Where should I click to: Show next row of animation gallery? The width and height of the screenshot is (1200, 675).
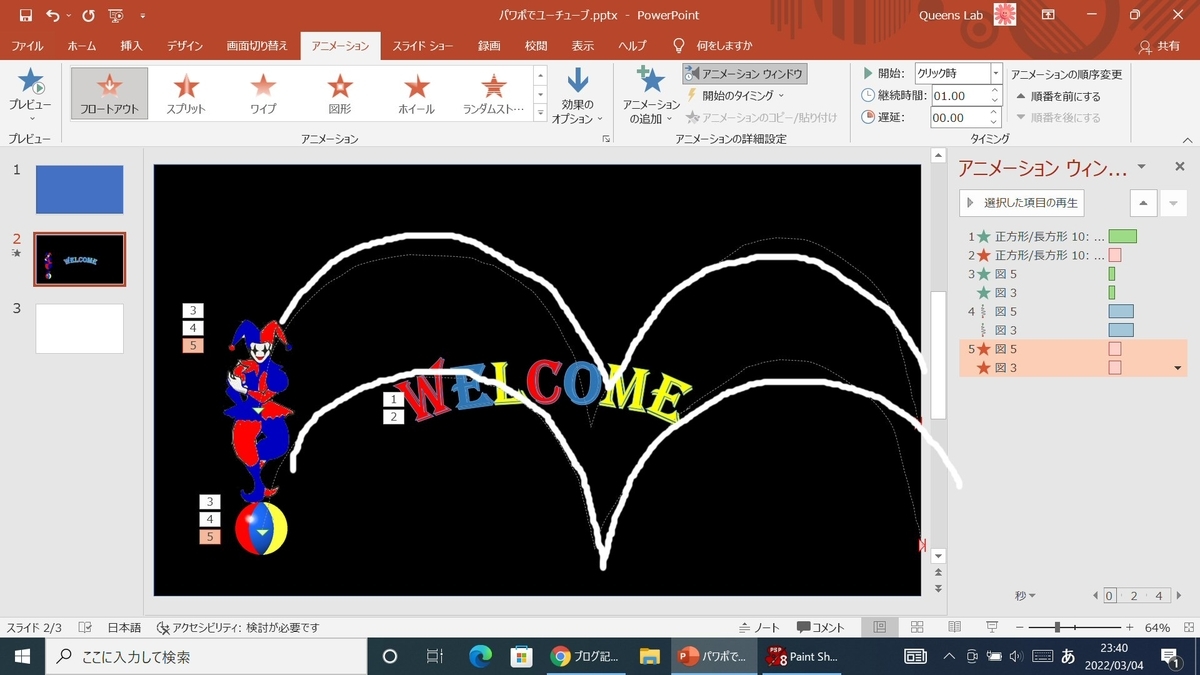pyautogui.click(x=540, y=94)
